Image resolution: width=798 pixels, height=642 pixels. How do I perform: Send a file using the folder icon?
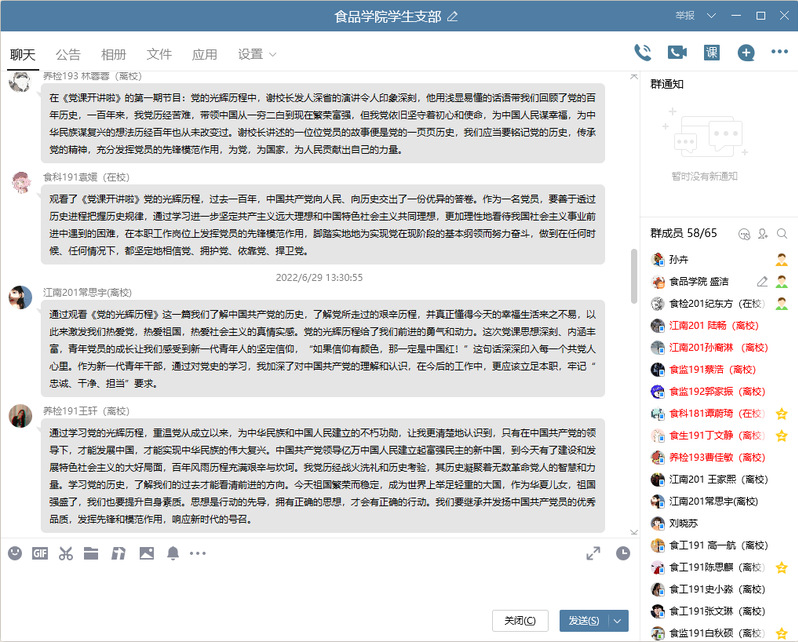[x=91, y=553]
